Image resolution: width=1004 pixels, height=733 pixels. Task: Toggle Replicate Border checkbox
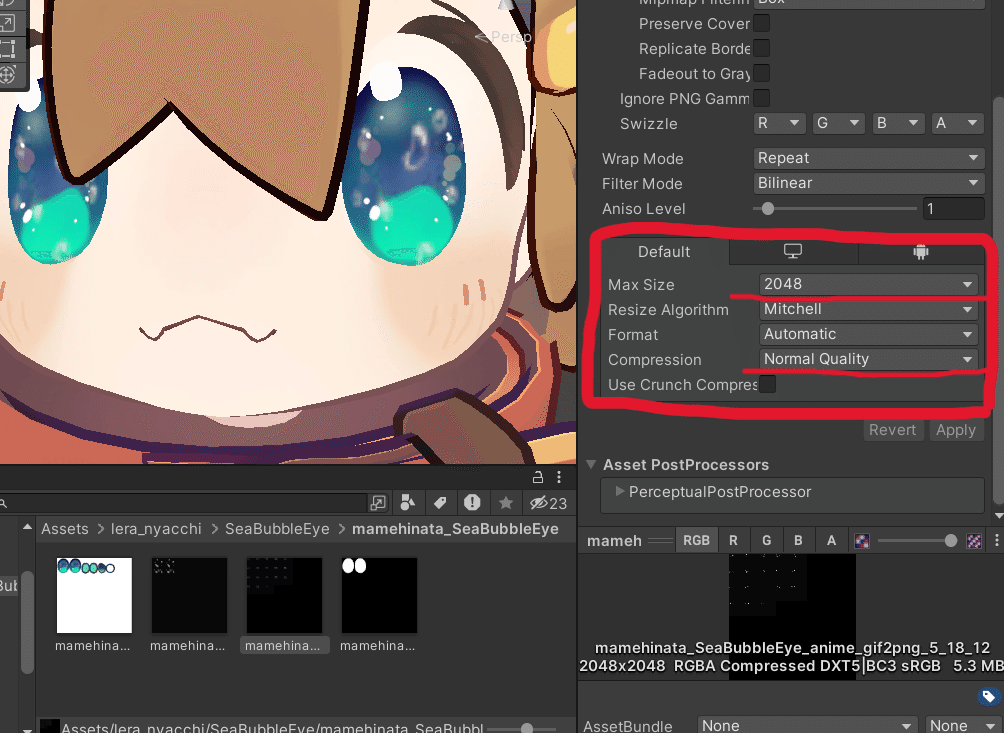coord(762,49)
